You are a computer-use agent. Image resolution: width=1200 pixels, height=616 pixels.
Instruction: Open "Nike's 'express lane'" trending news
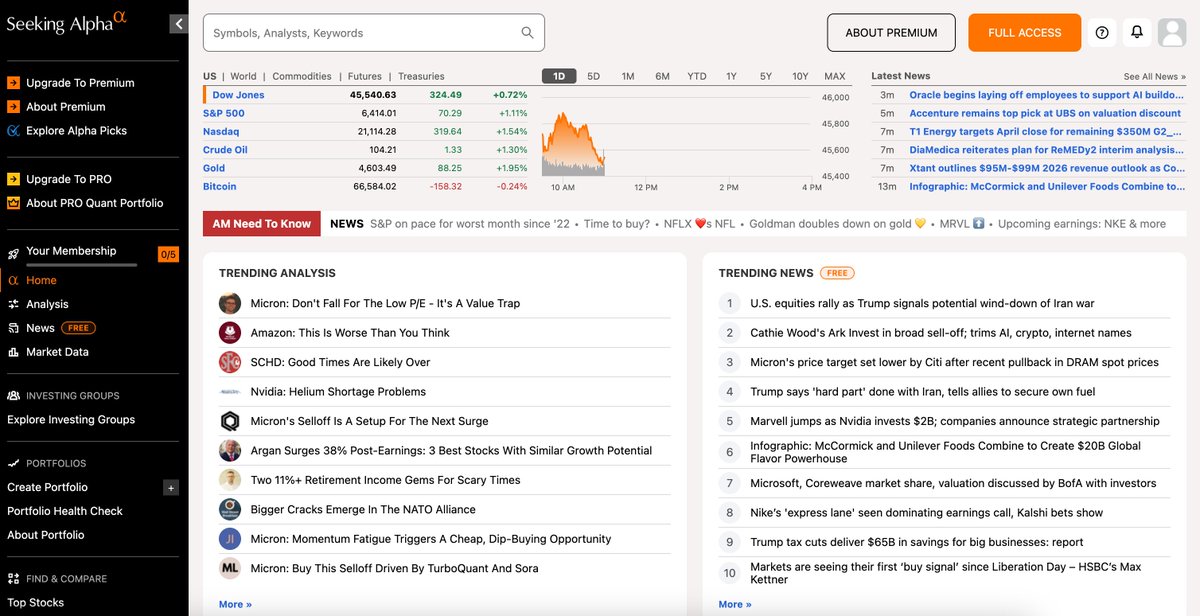[926, 513]
